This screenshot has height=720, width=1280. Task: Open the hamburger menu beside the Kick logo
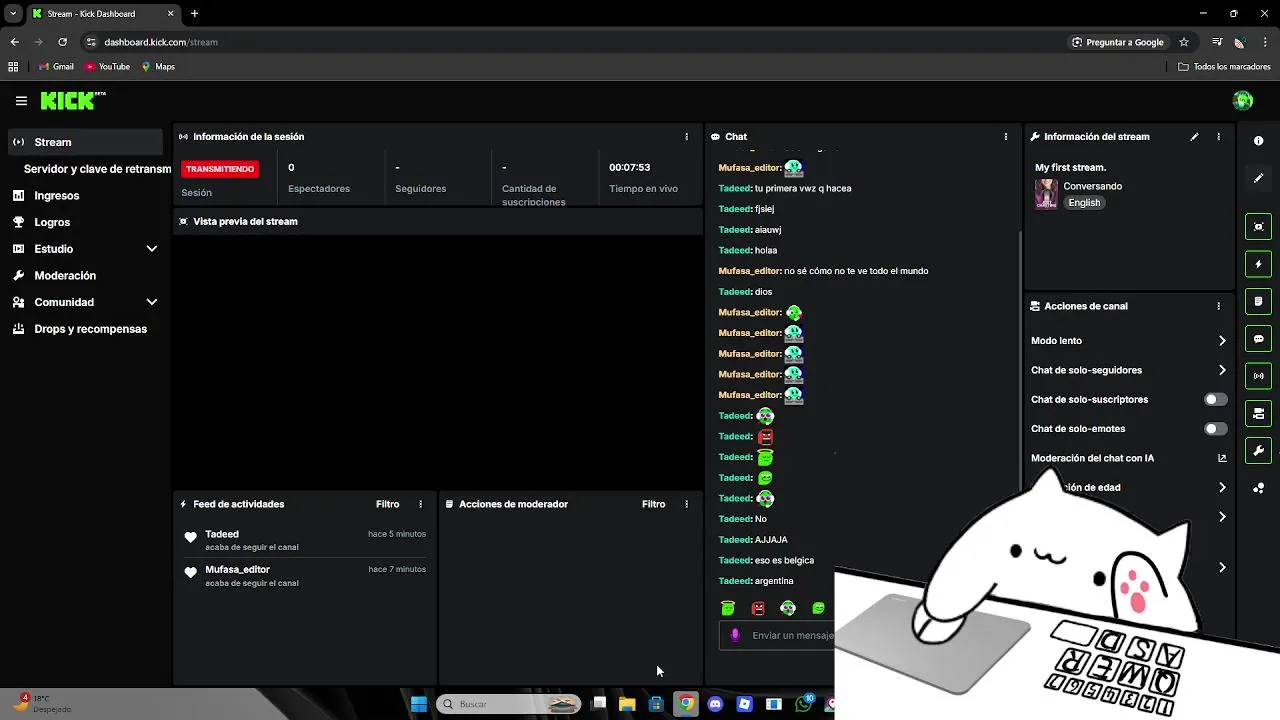point(21,101)
